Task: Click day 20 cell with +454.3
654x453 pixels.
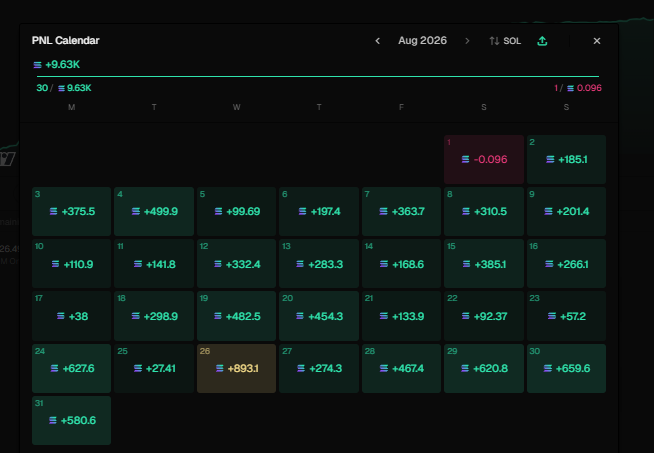Action: [x=319, y=316]
